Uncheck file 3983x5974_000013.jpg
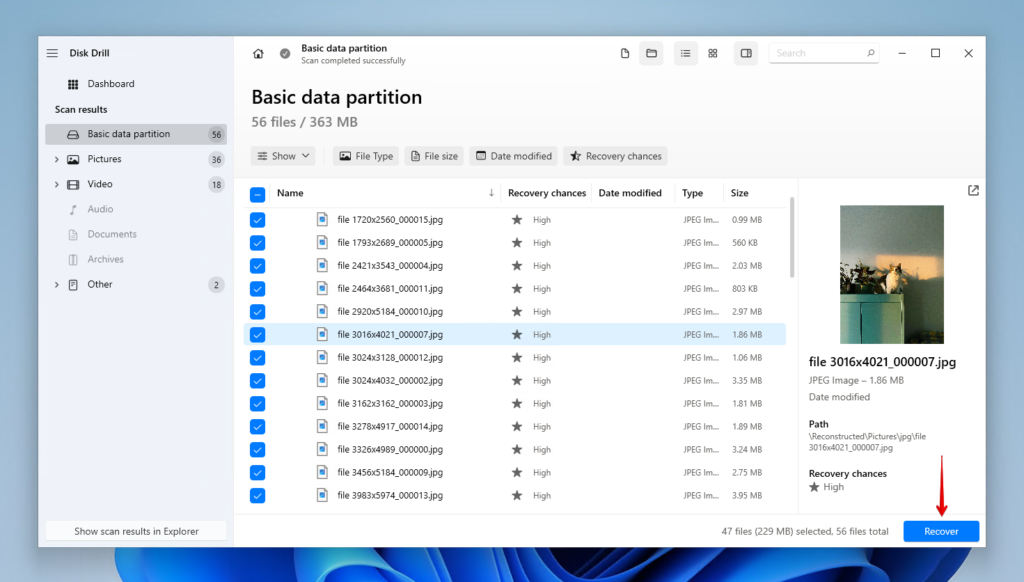The width and height of the screenshot is (1024, 582). (258, 495)
